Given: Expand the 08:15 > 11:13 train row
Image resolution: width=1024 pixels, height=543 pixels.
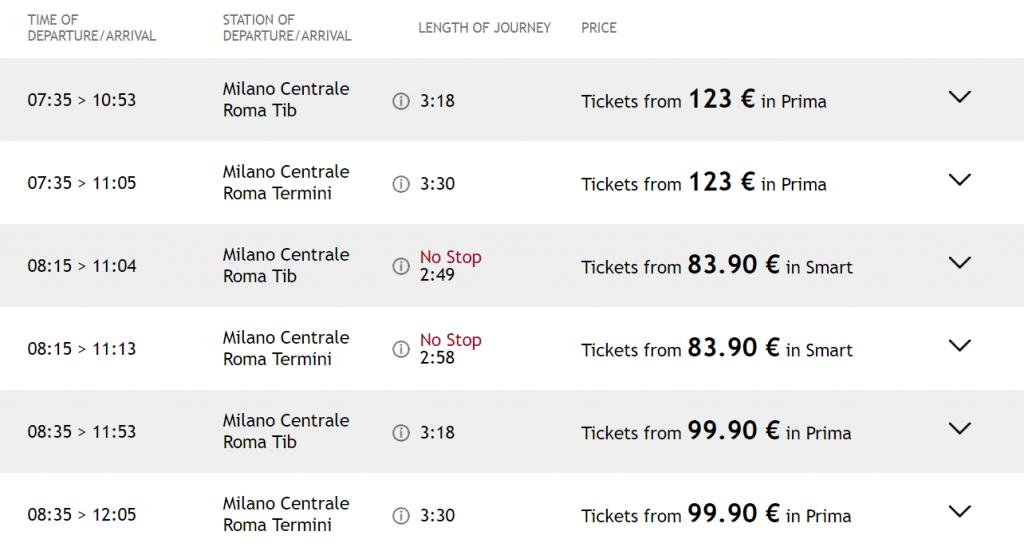Looking at the screenshot, I should click(960, 346).
